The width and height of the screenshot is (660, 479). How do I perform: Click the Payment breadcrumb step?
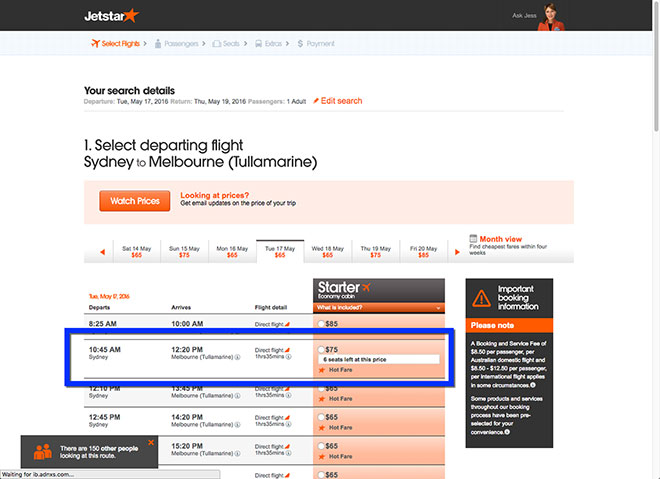click(316, 43)
